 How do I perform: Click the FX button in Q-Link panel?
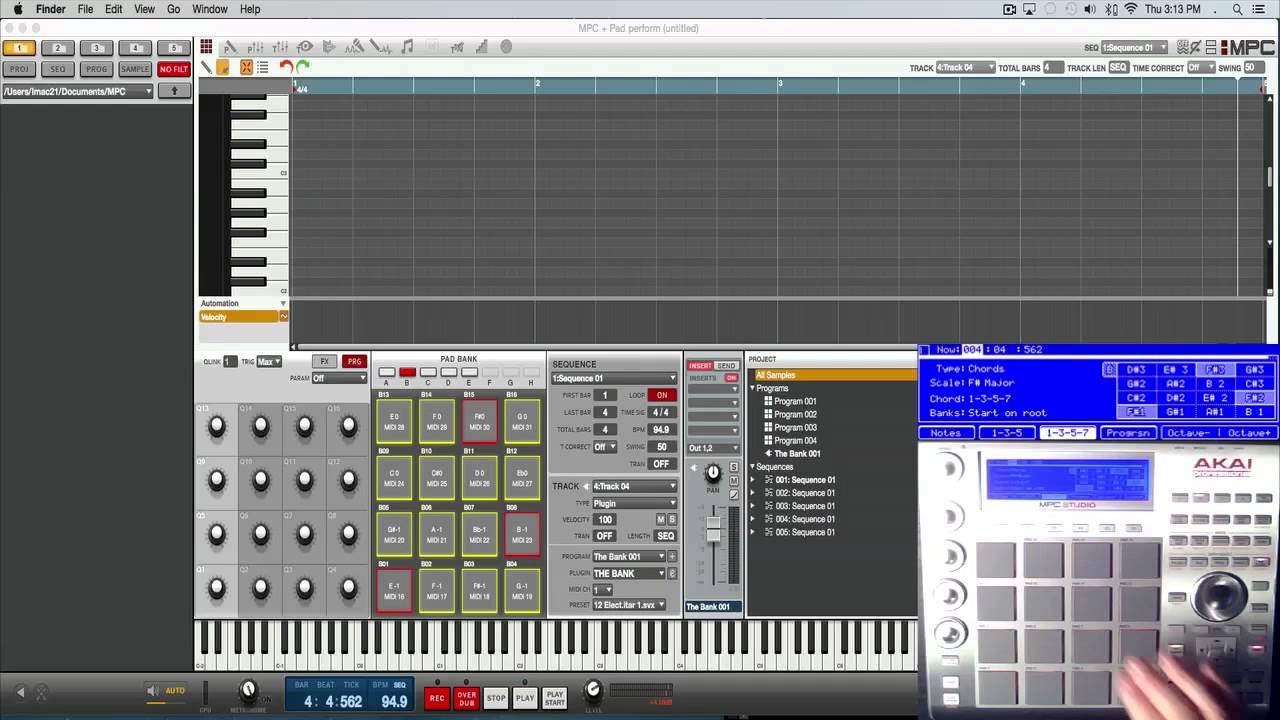point(324,362)
